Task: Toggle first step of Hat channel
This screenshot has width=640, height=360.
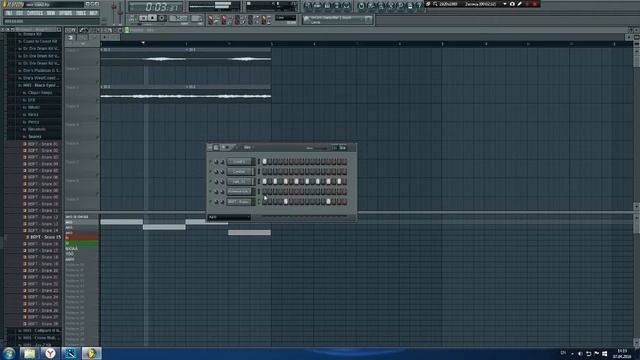Action: [x=264, y=182]
